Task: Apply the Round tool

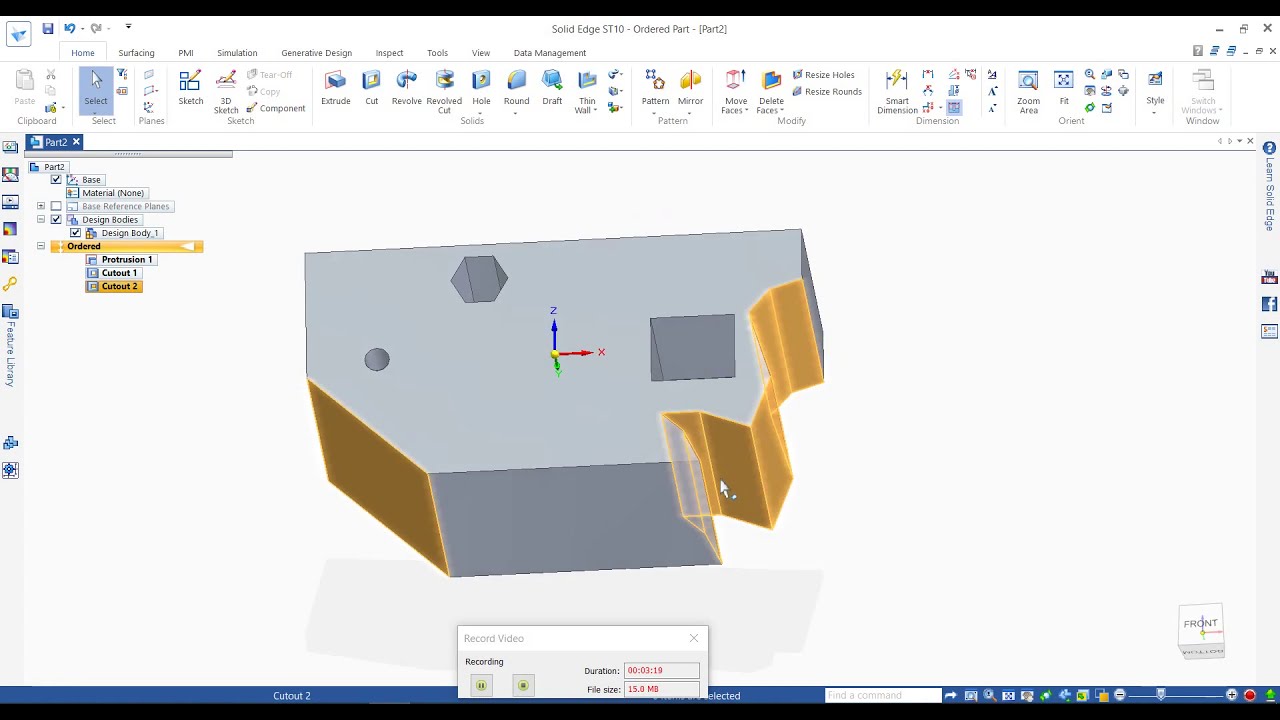Action: [x=516, y=88]
